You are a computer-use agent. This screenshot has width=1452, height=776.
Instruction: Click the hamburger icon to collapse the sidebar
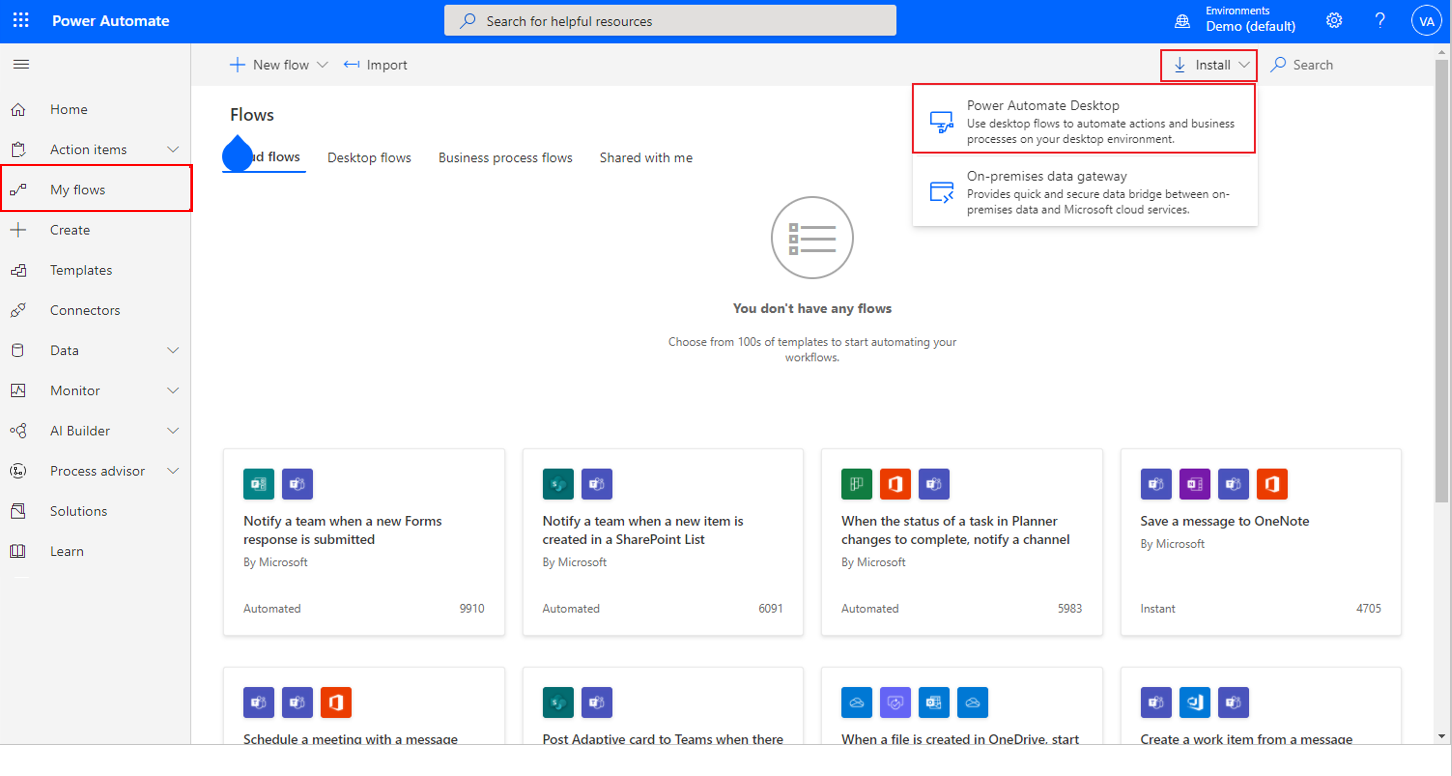point(20,64)
